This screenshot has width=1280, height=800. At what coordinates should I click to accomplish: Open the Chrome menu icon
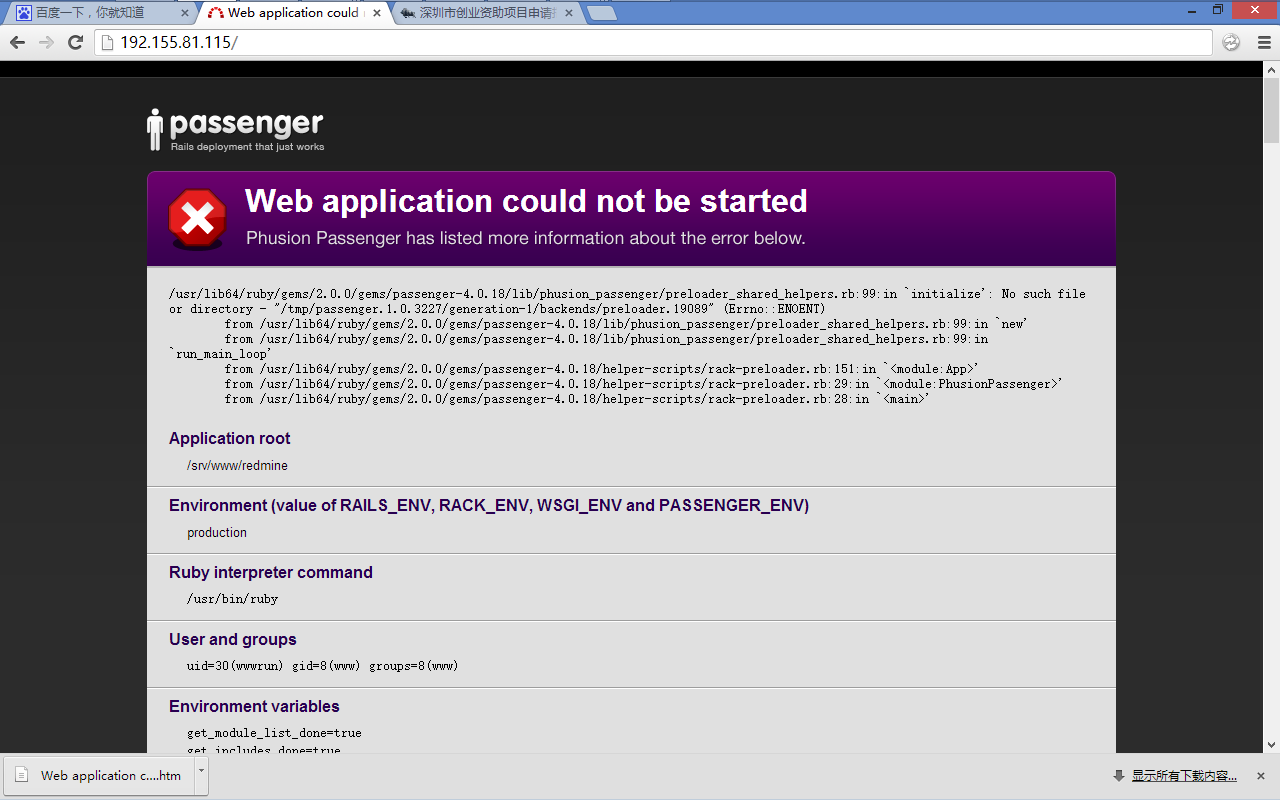tap(1263, 42)
